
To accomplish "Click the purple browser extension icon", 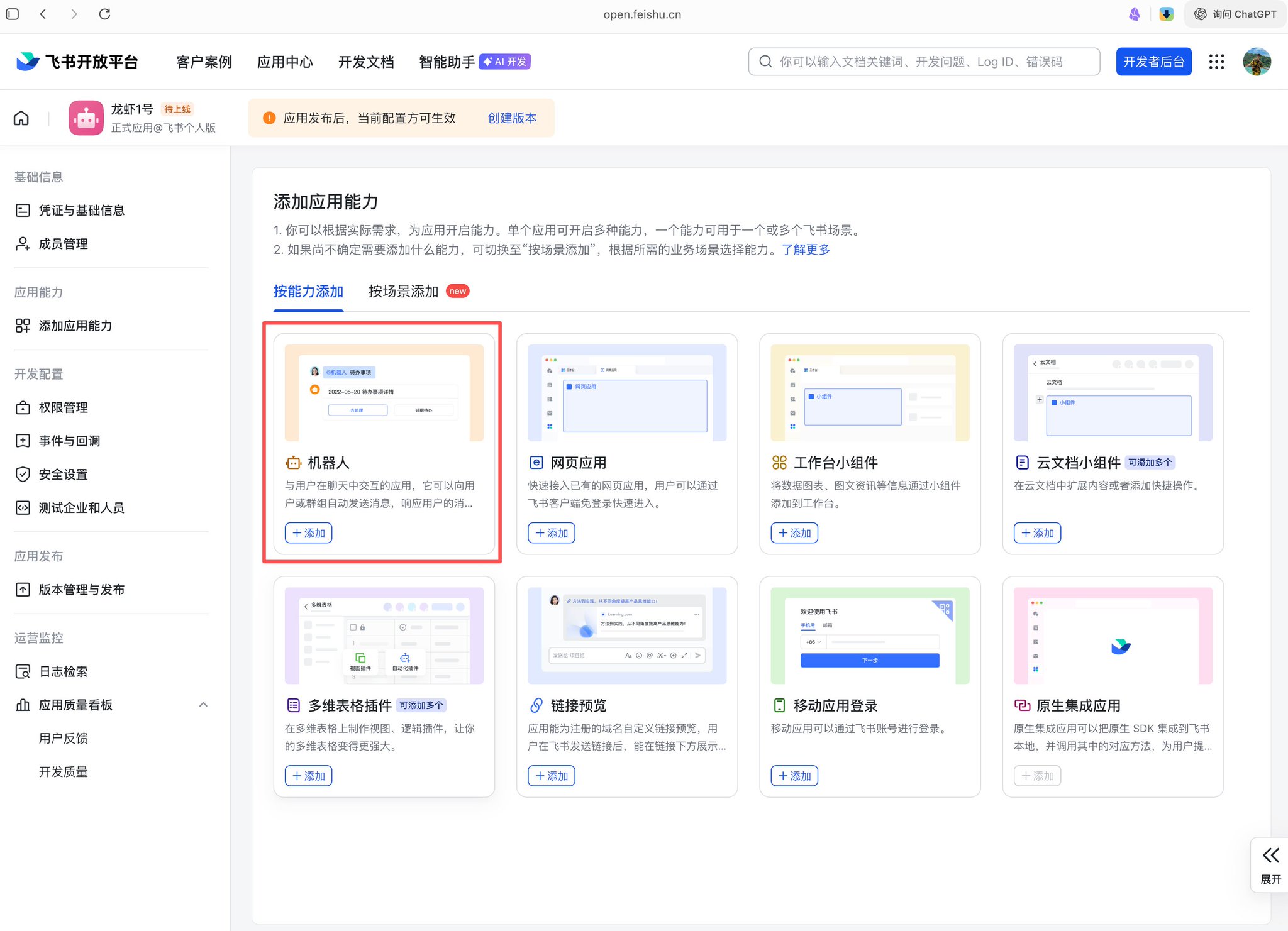I will [1135, 14].
